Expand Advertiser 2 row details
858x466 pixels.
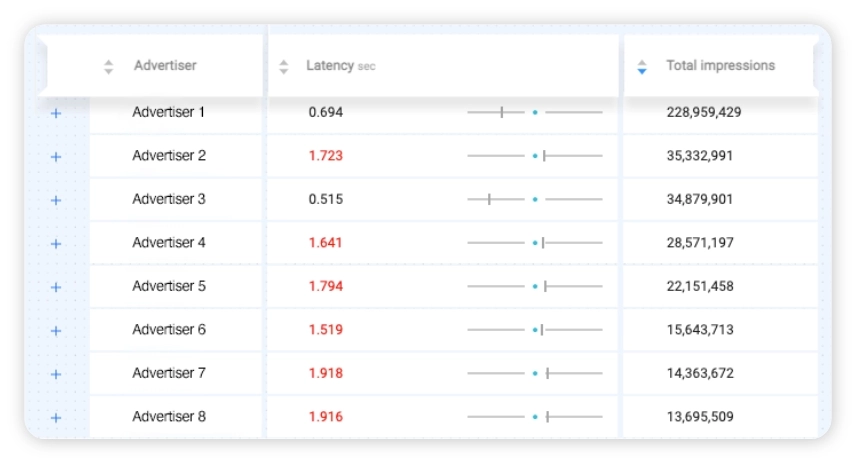(56, 157)
